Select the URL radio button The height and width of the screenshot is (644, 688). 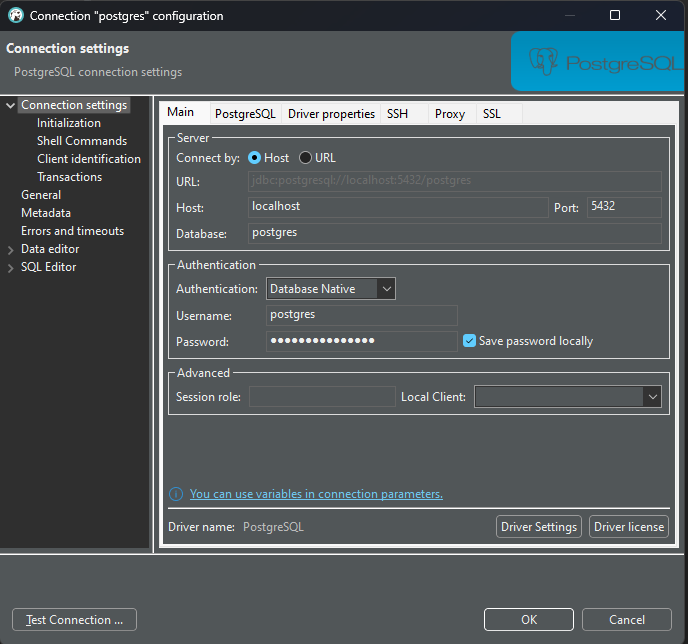(305, 158)
